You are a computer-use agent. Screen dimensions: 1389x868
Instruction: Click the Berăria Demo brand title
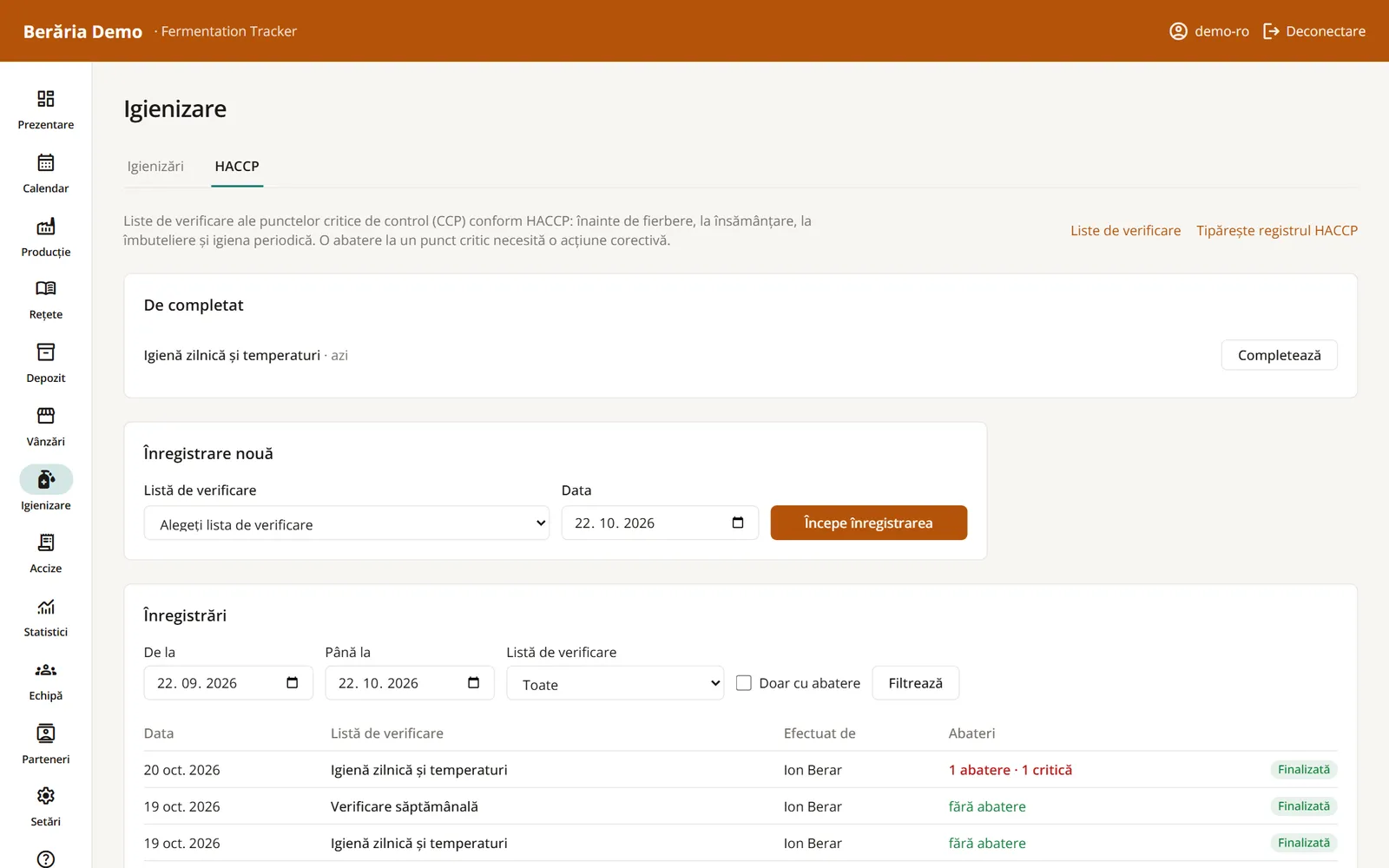[x=82, y=31]
